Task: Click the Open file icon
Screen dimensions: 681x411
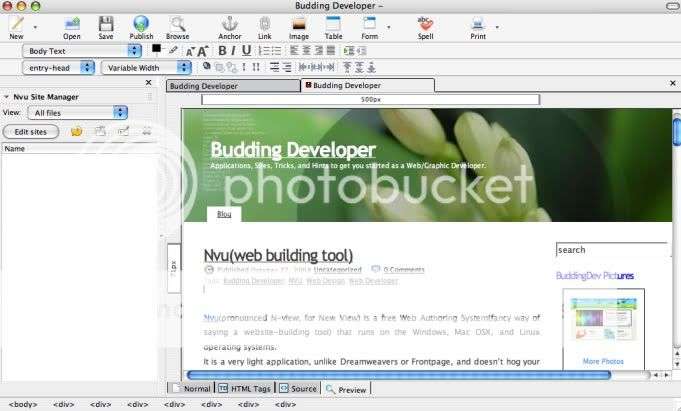Action: click(x=72, y=24)
